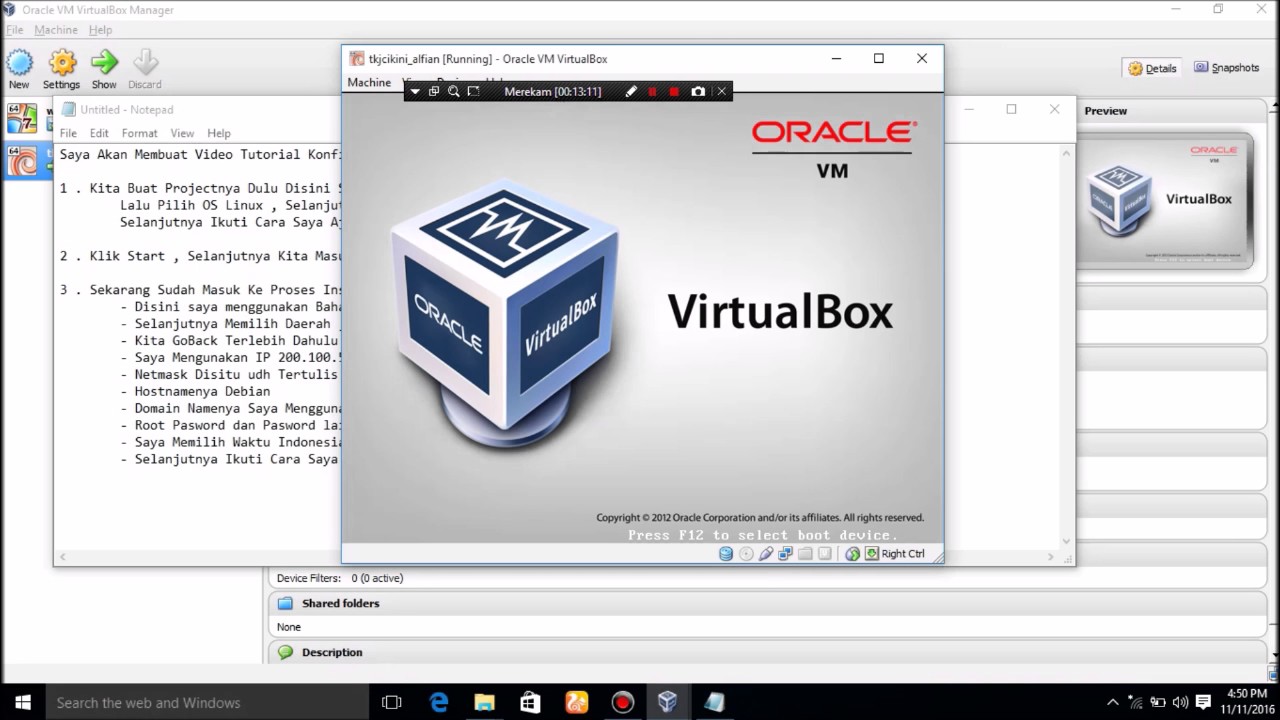
Task: Click USB devices icon in VM status bar
Action: (x=766, y=554)
